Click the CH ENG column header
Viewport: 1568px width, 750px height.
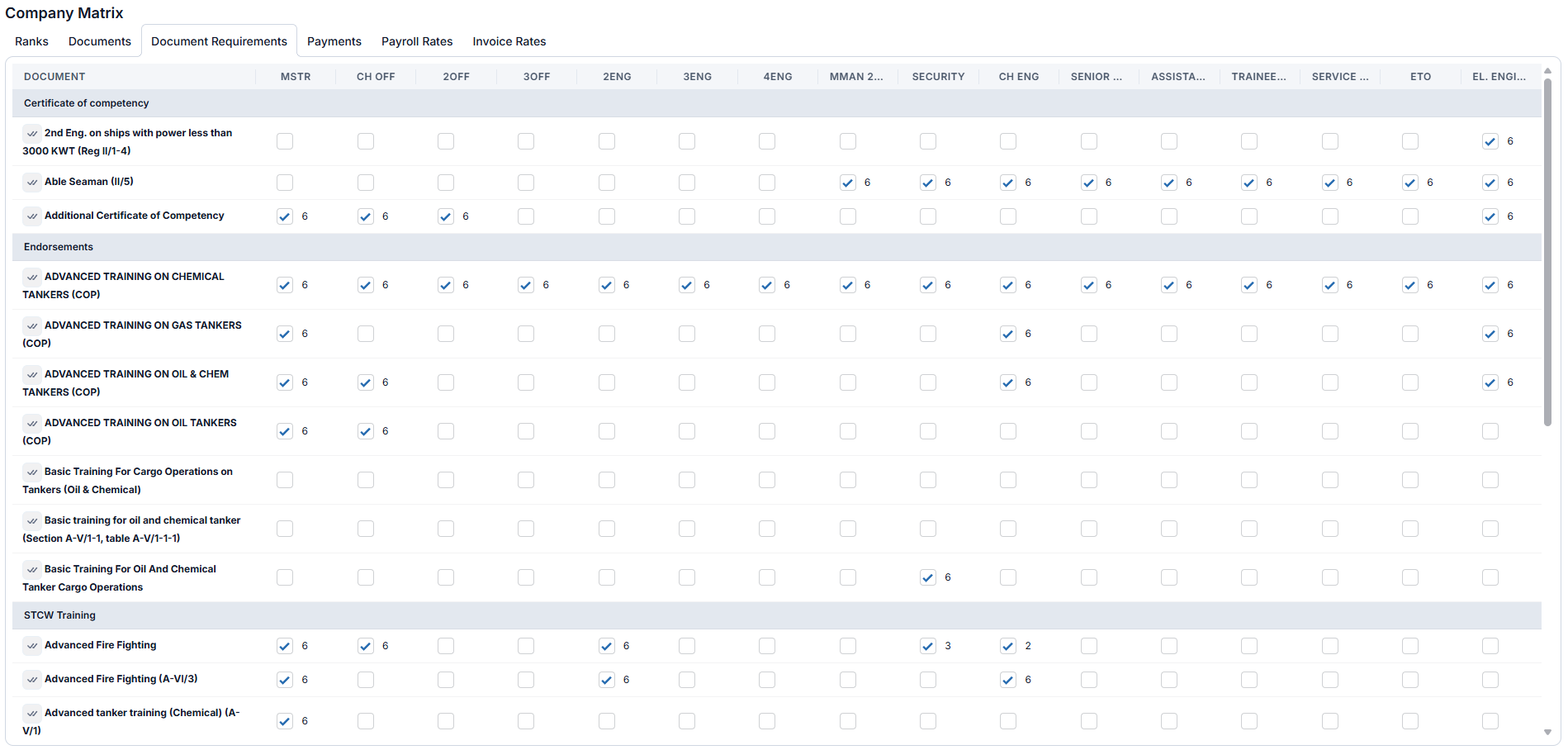tap(1019, 77)
